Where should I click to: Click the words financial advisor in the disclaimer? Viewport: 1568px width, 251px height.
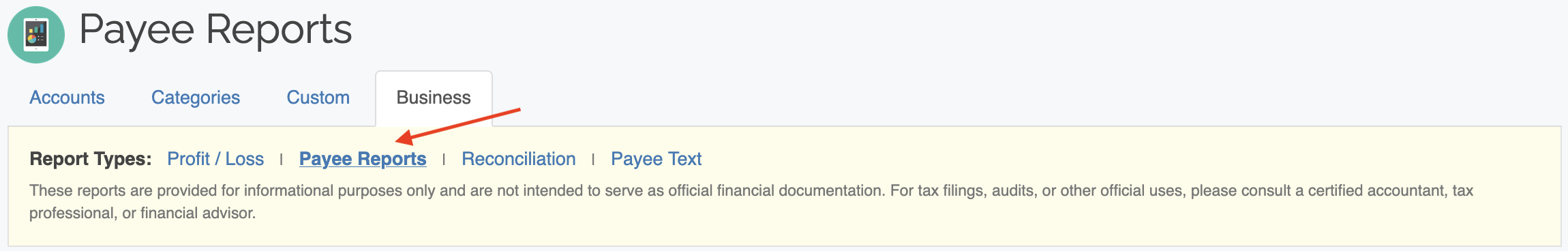[198, 213]
